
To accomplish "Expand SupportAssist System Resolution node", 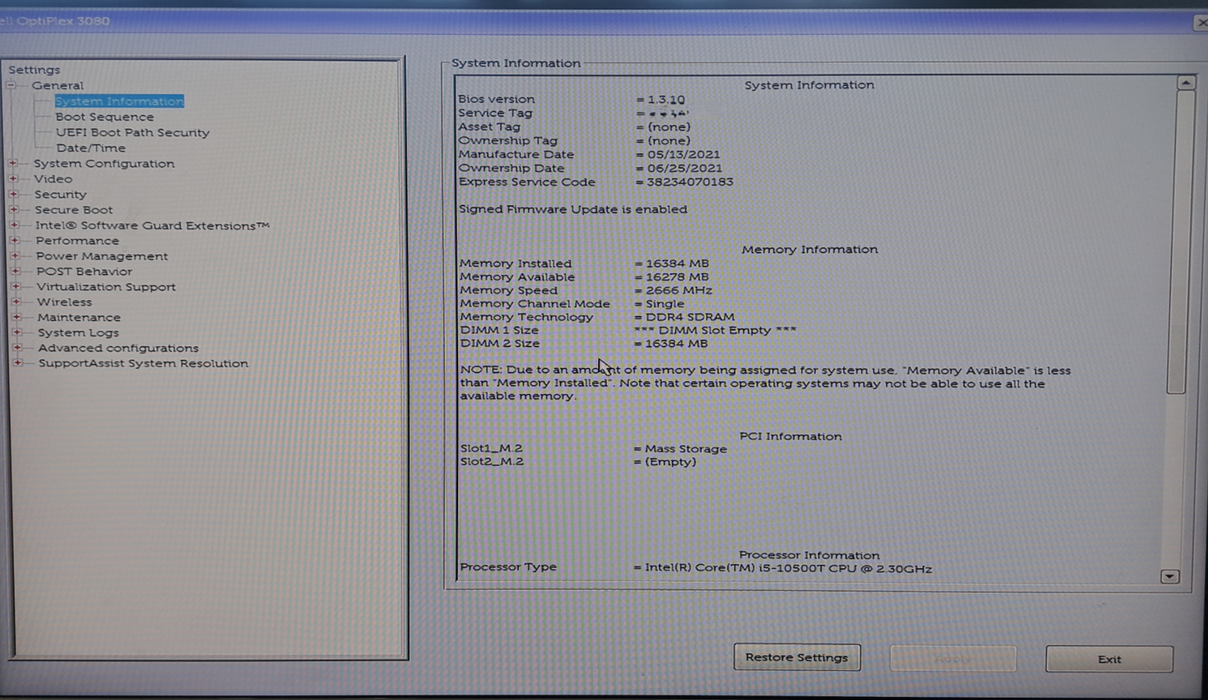I will (17, 363).
